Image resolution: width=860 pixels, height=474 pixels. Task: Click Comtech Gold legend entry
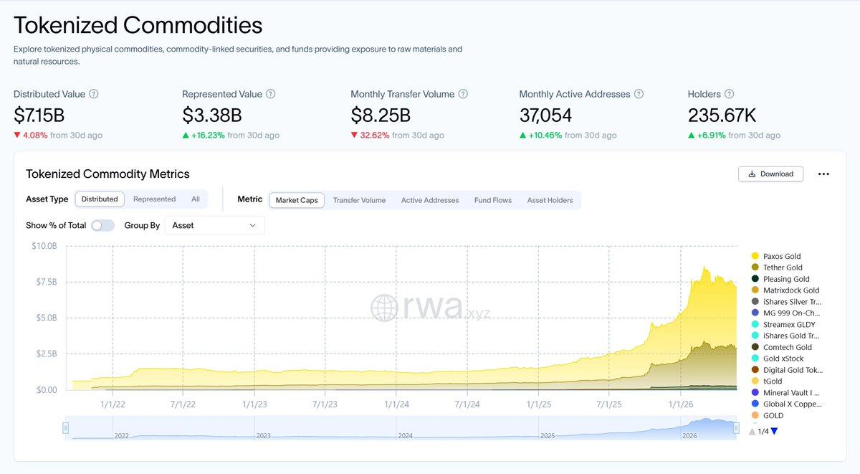(782, 347)
